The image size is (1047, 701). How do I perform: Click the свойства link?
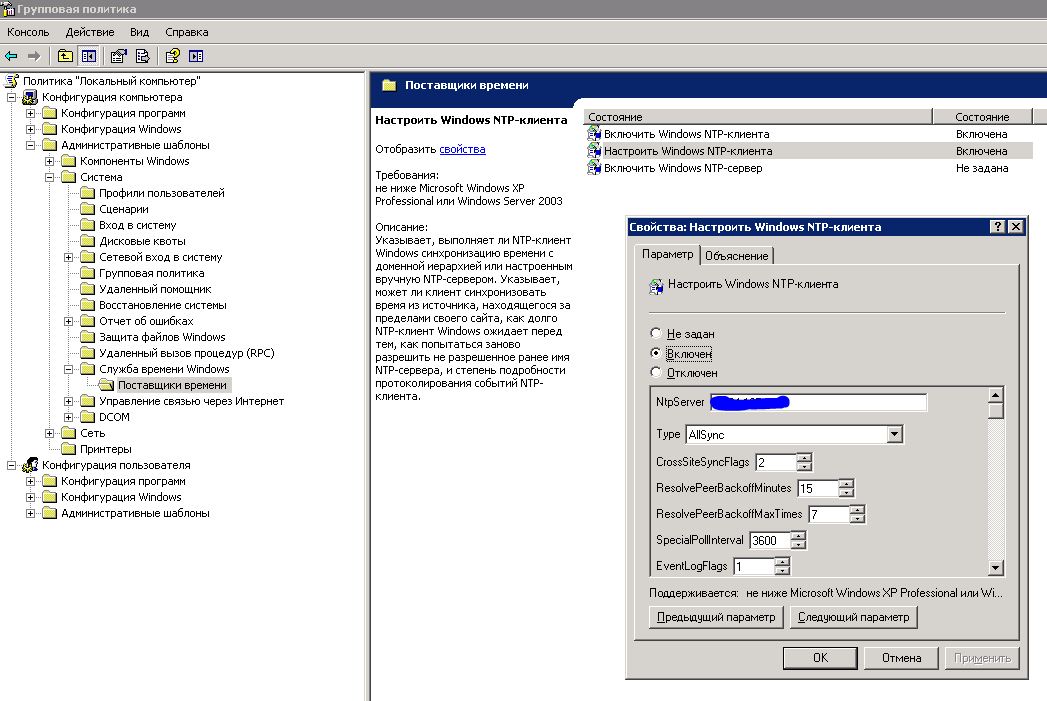(x=462, y=150)
